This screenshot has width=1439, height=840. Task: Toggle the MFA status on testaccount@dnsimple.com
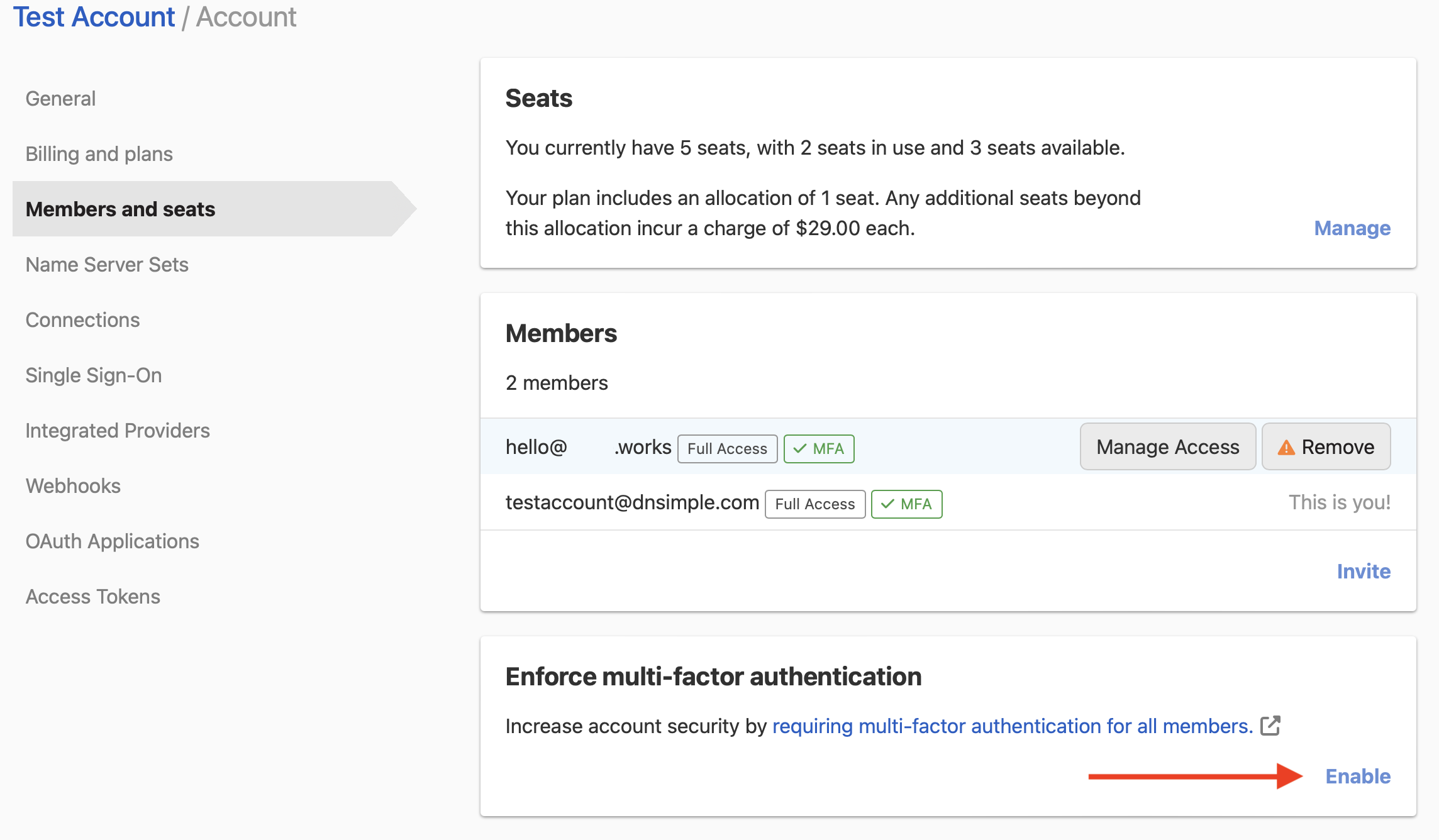905,502
